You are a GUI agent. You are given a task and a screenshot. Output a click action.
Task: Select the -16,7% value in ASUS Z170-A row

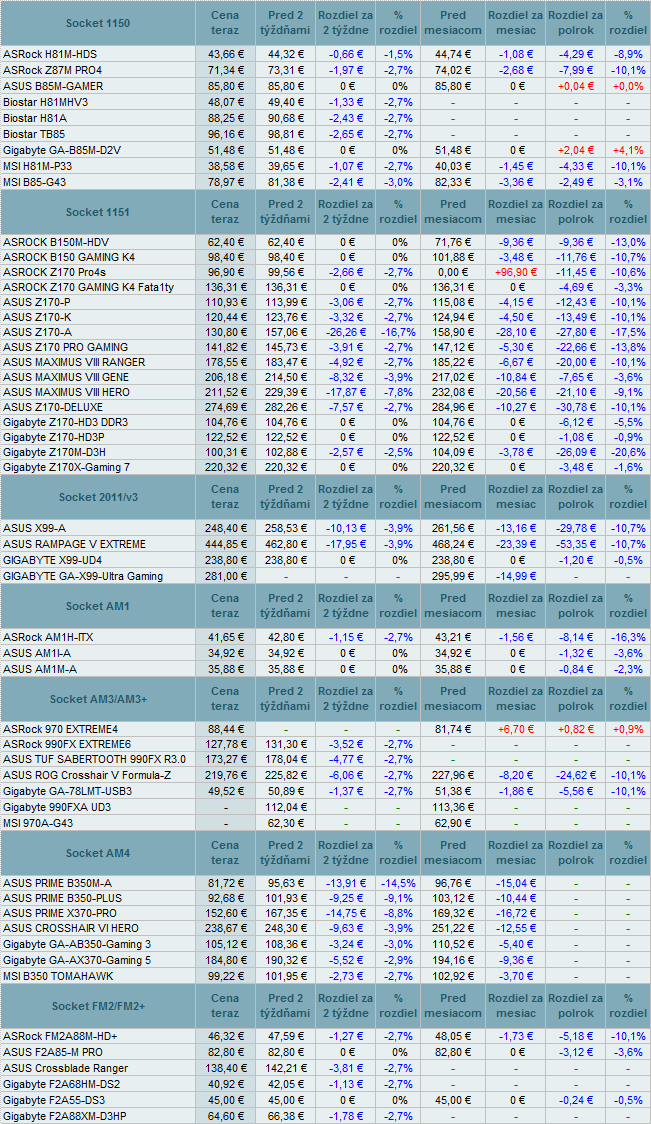[x=398, y=333]
